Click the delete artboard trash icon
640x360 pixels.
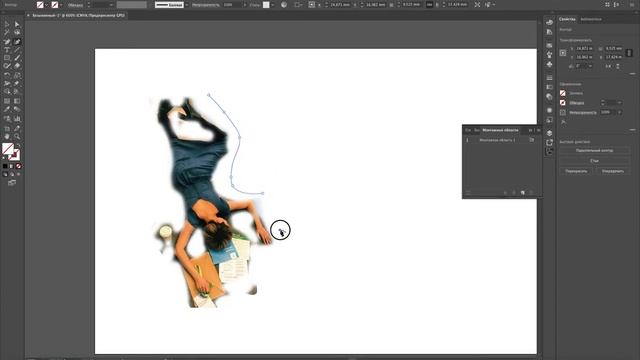point(531,193)
